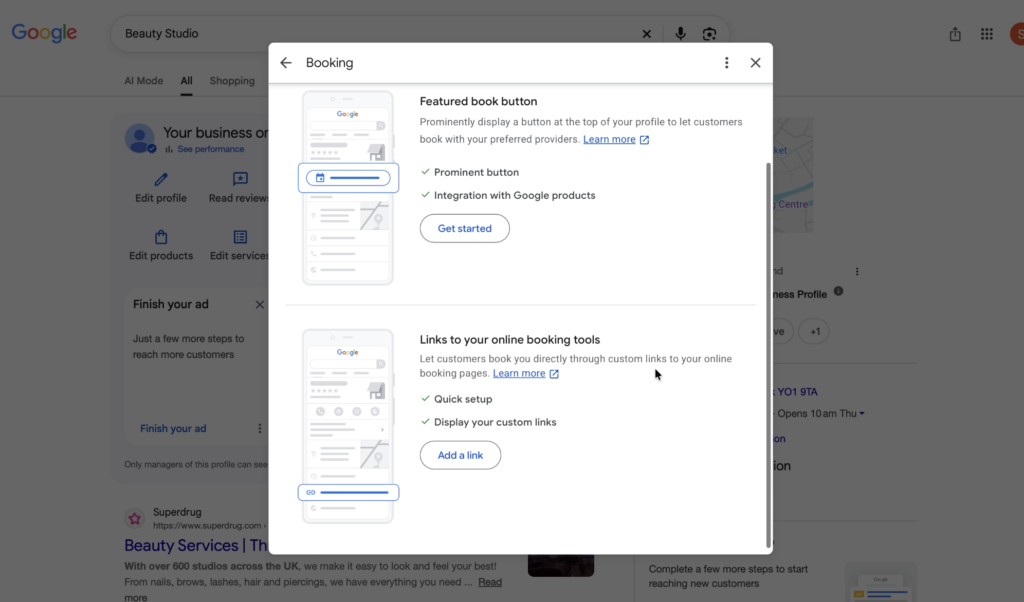1024x602 pixels.
Task: Open Learn more under Featured book button
Action: (609, 139)
